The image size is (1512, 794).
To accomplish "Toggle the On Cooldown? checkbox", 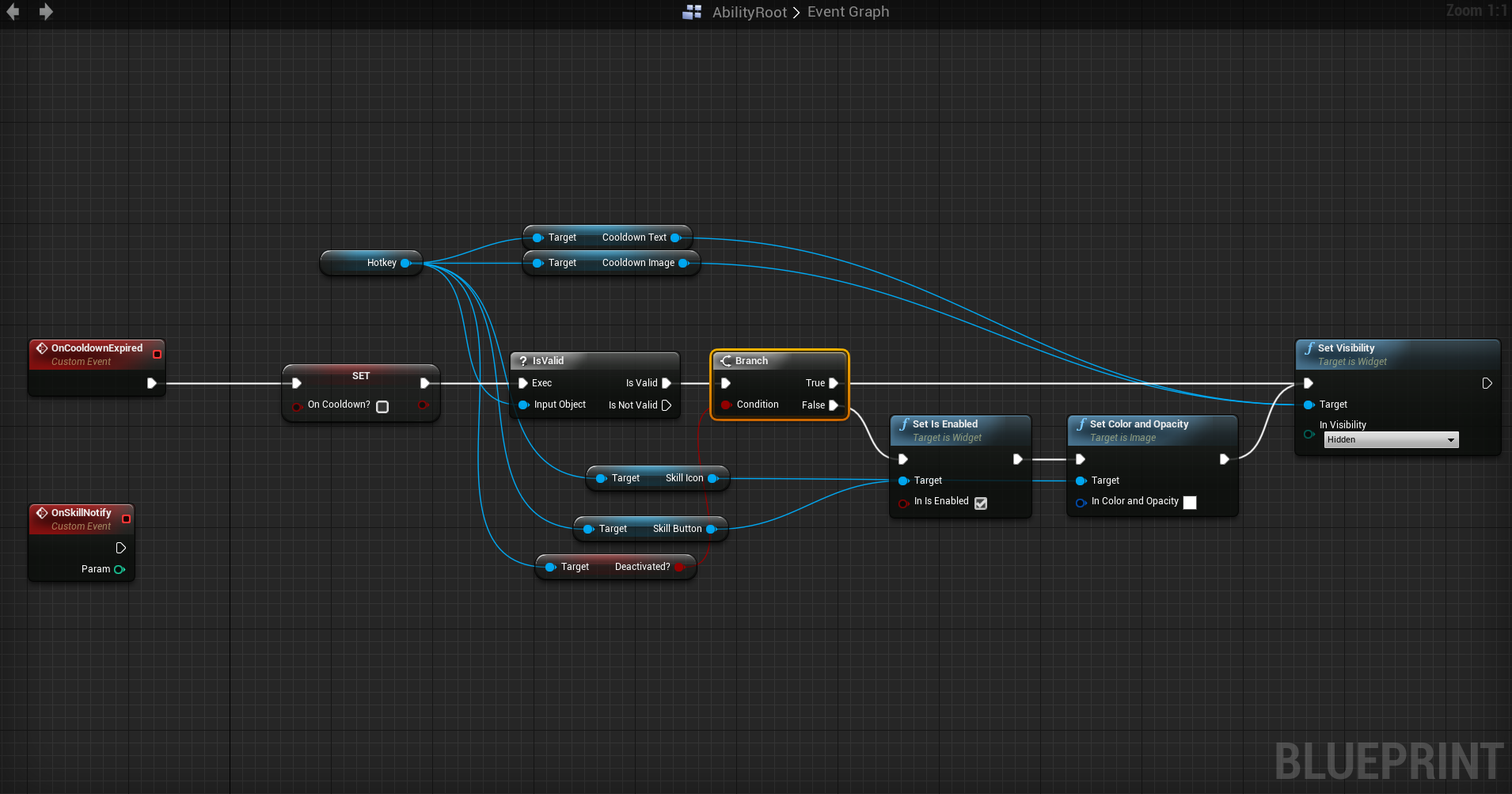I will (382, 406).
